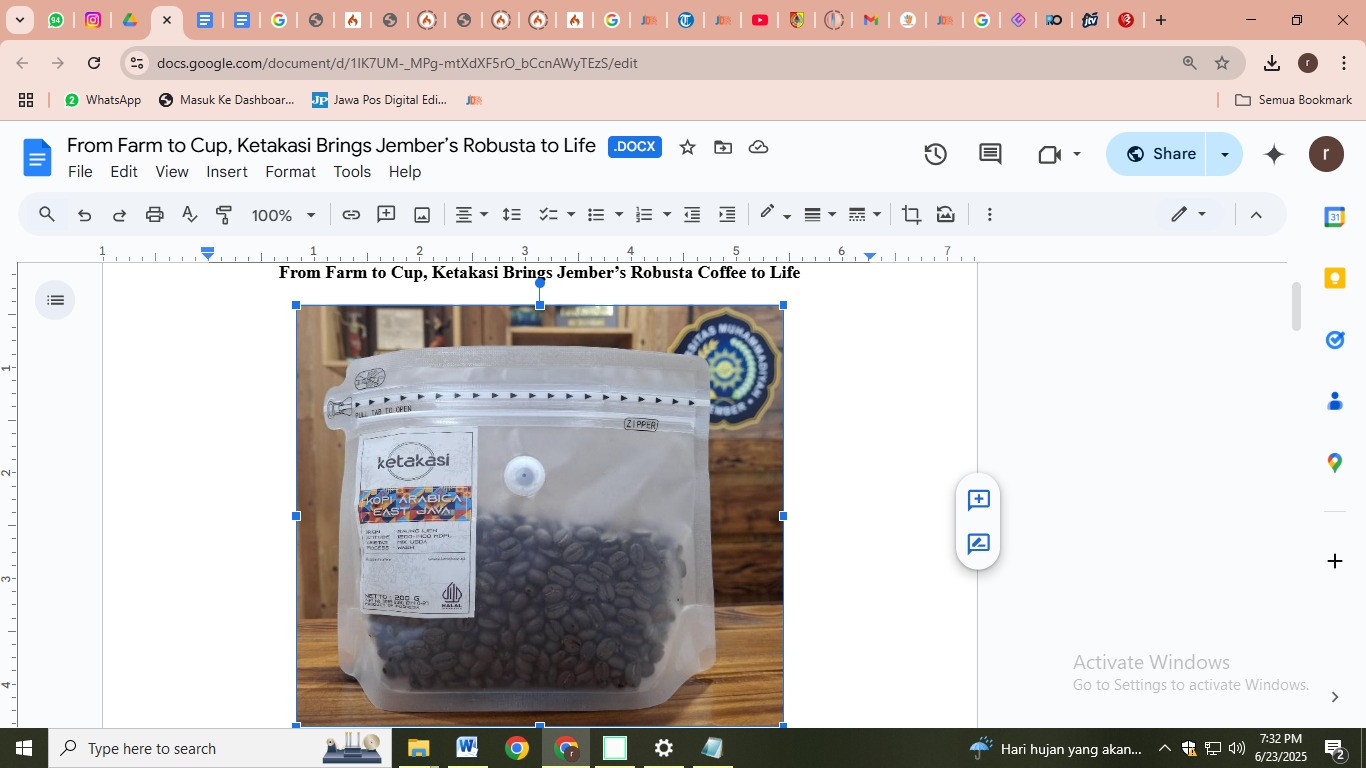Get add-ons plus icon
Viewport: 1366px width, 768px height.
[1334, 561]
